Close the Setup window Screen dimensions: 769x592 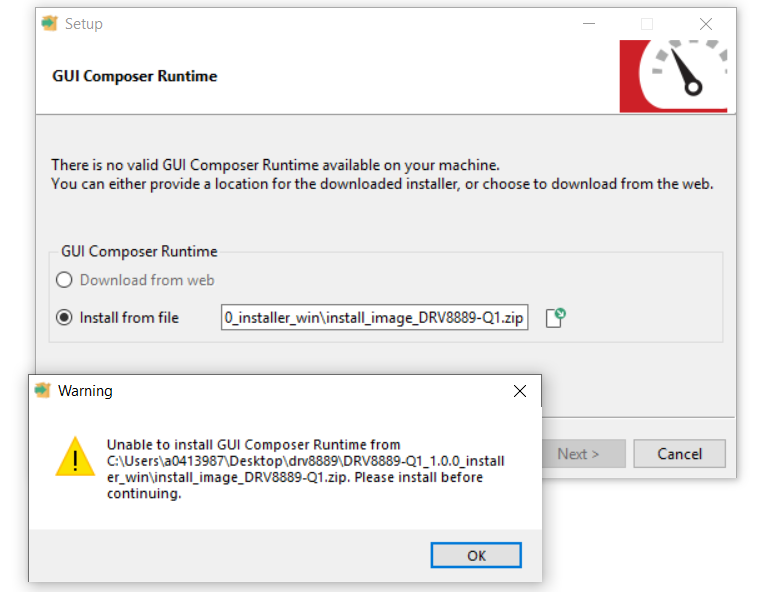click(x=706, y=24)
